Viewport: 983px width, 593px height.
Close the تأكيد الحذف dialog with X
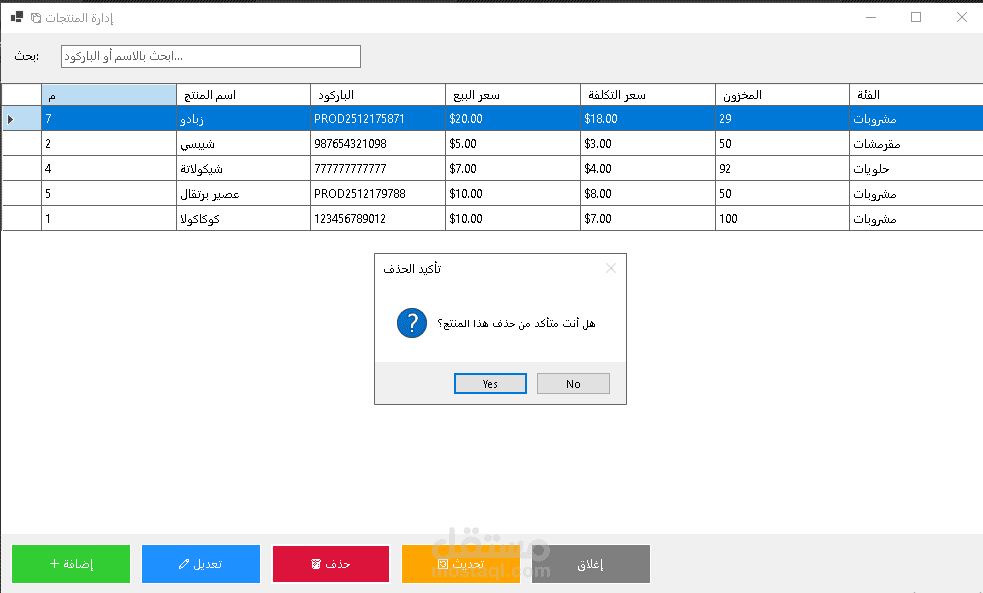coord(611,268)
